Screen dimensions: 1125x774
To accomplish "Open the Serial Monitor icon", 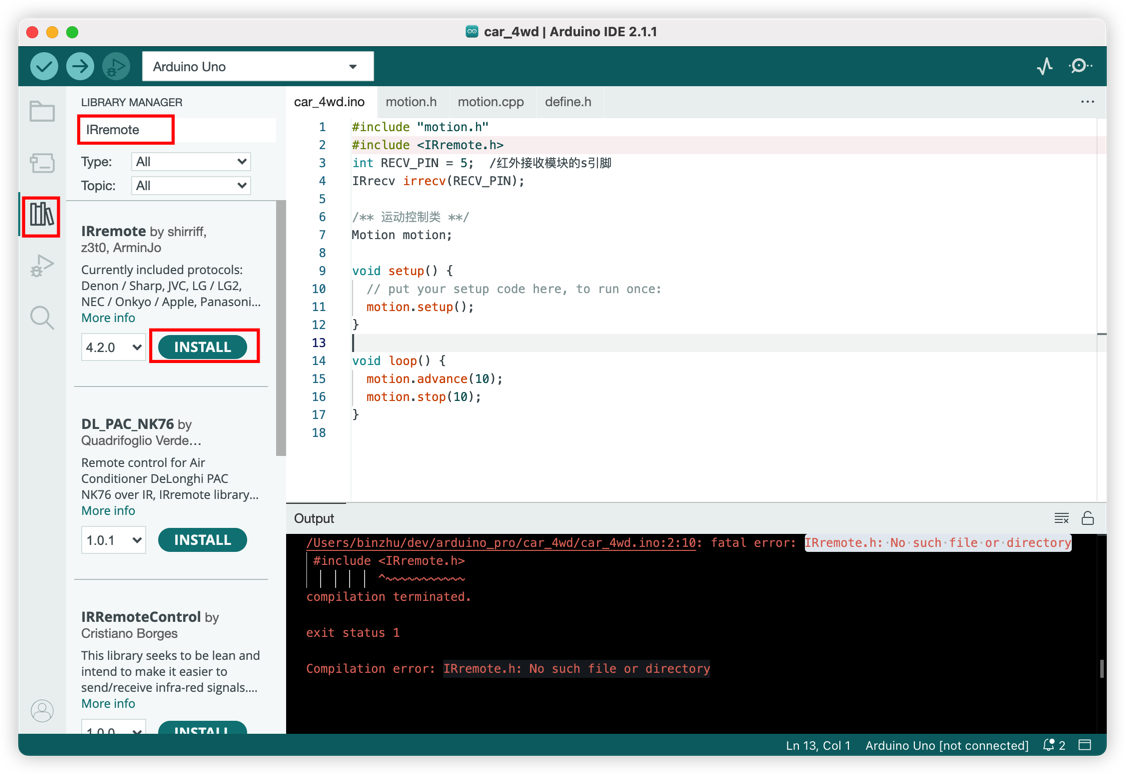I will pyautogui.click(x=1081, y=65).
